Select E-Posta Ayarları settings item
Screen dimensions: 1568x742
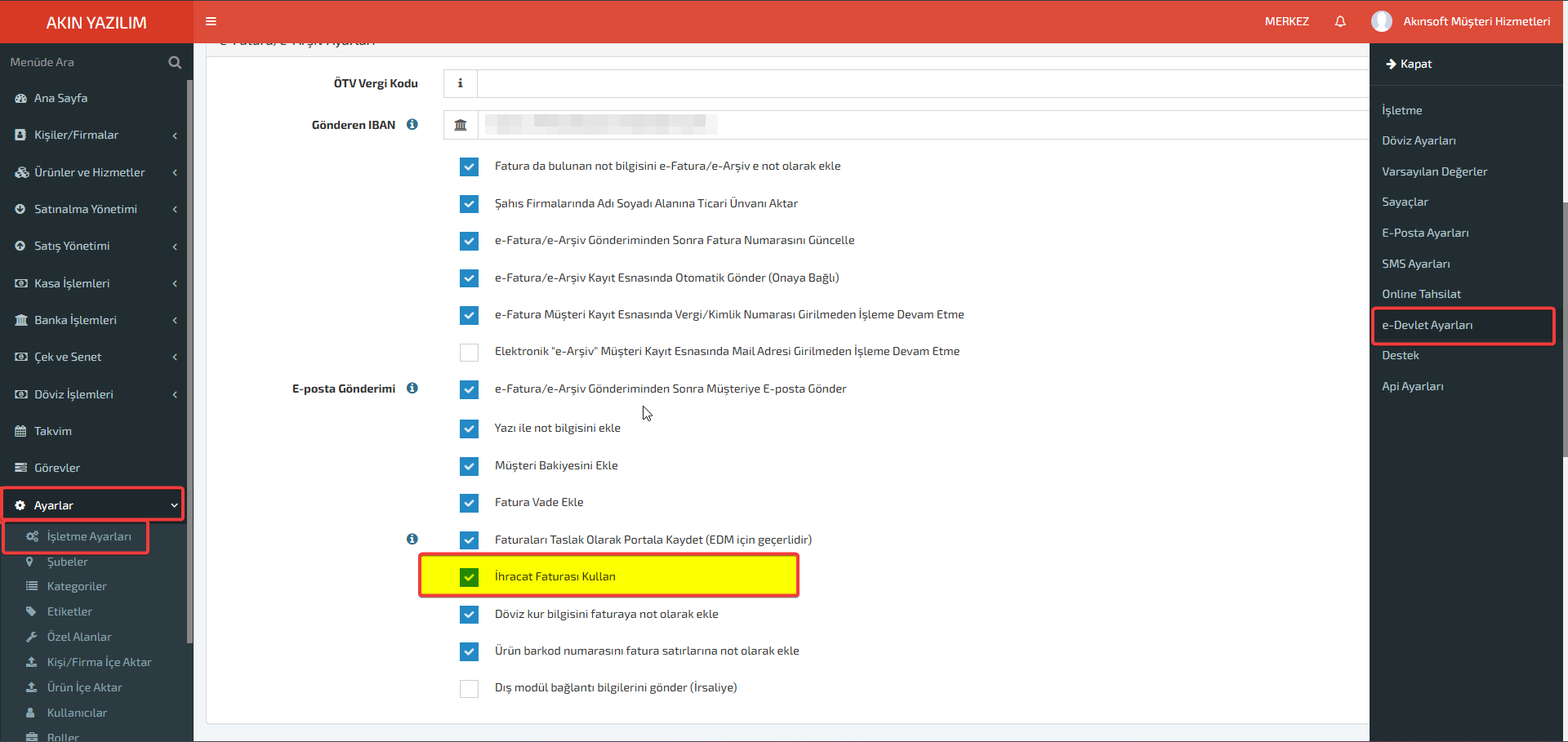1425,233
